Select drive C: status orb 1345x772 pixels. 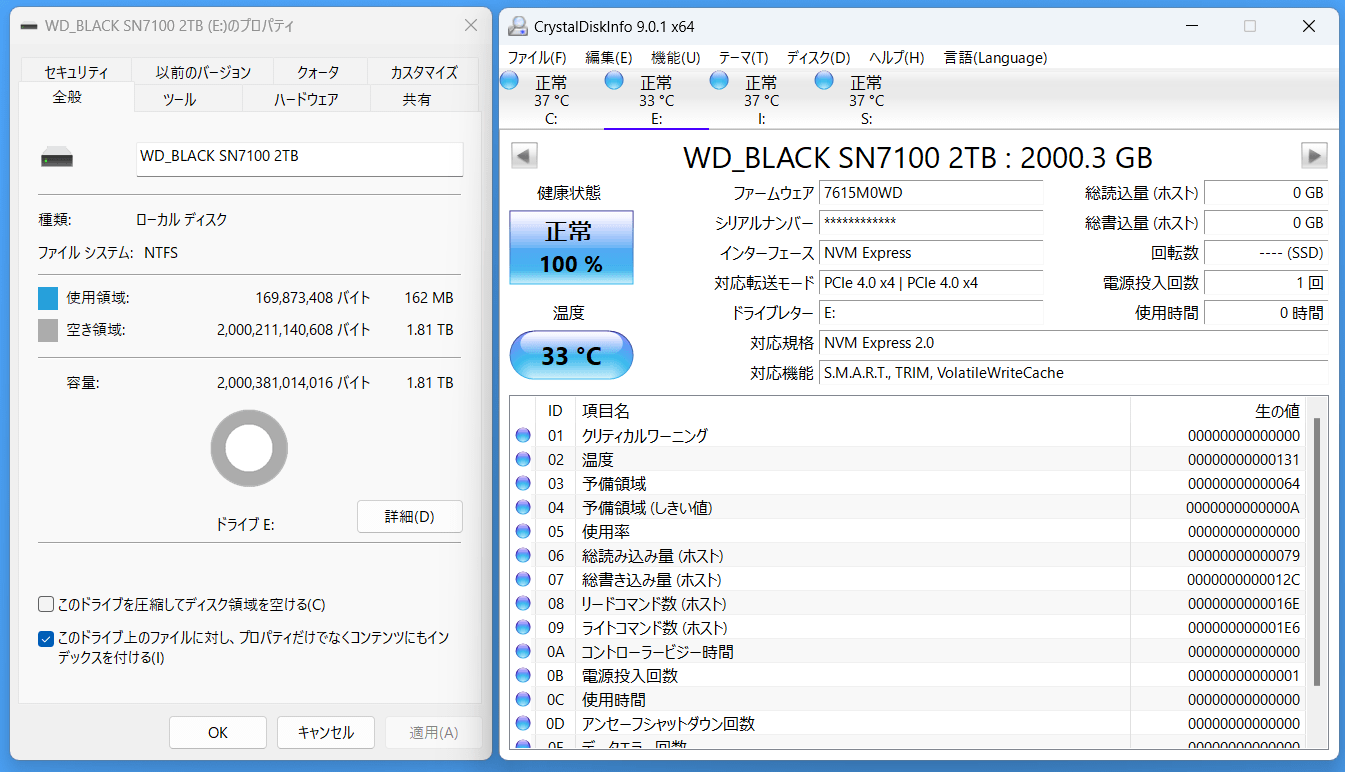point(509,80)
